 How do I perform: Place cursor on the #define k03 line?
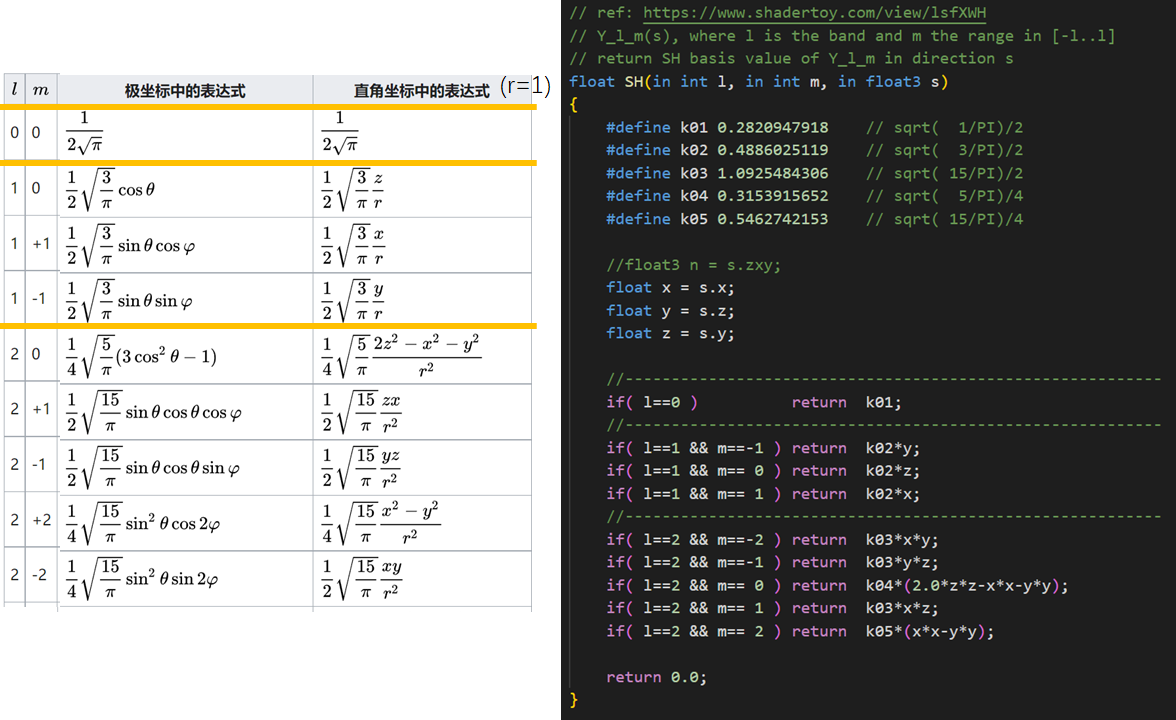pyautogui.click(x=717, y=173)
